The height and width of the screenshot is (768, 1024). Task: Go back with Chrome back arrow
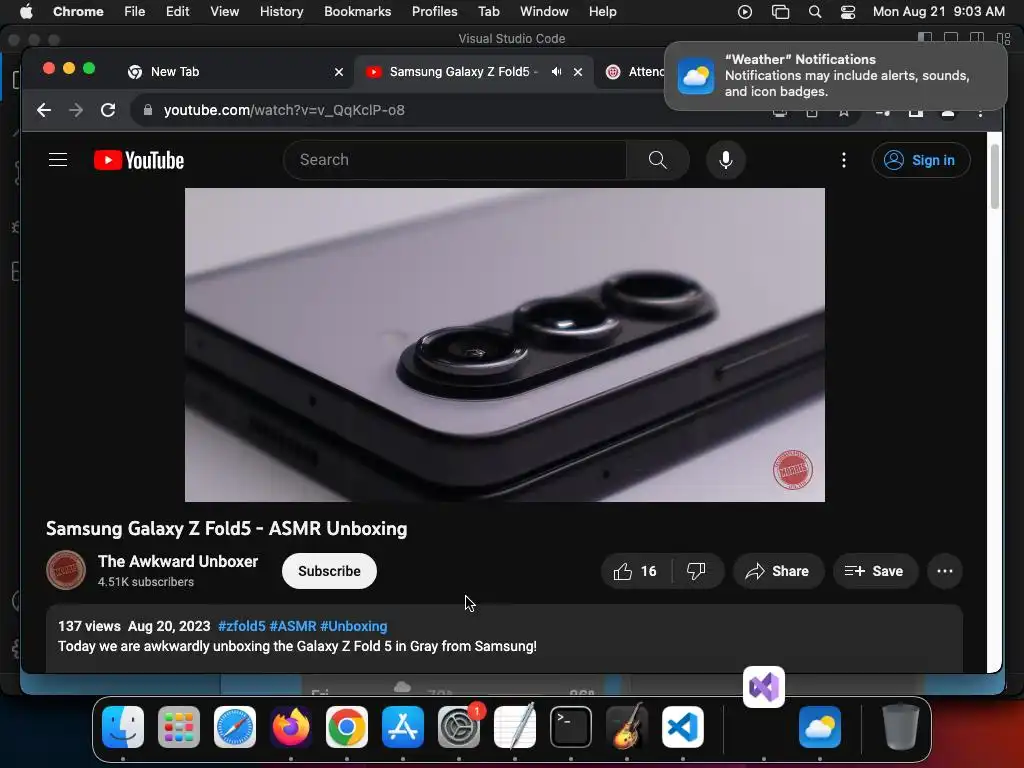(x=44, y=110)
